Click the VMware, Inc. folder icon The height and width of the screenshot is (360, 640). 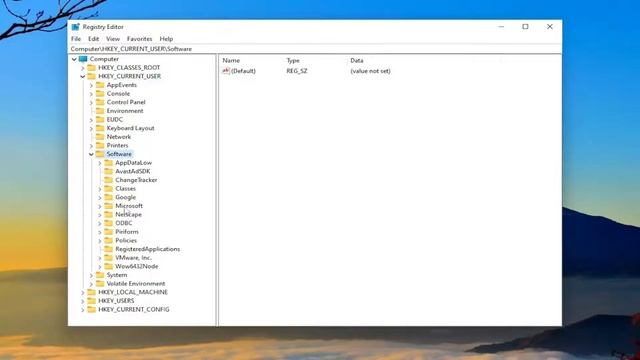109,258
